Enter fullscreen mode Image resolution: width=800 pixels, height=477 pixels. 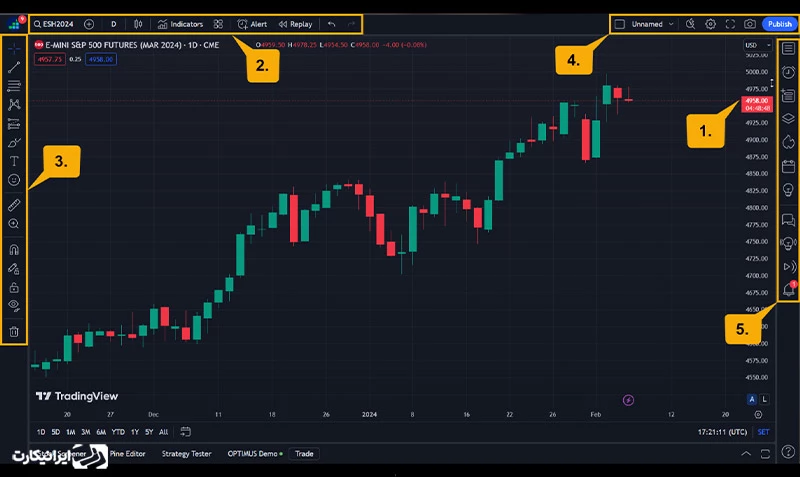[x=730, y=24]
